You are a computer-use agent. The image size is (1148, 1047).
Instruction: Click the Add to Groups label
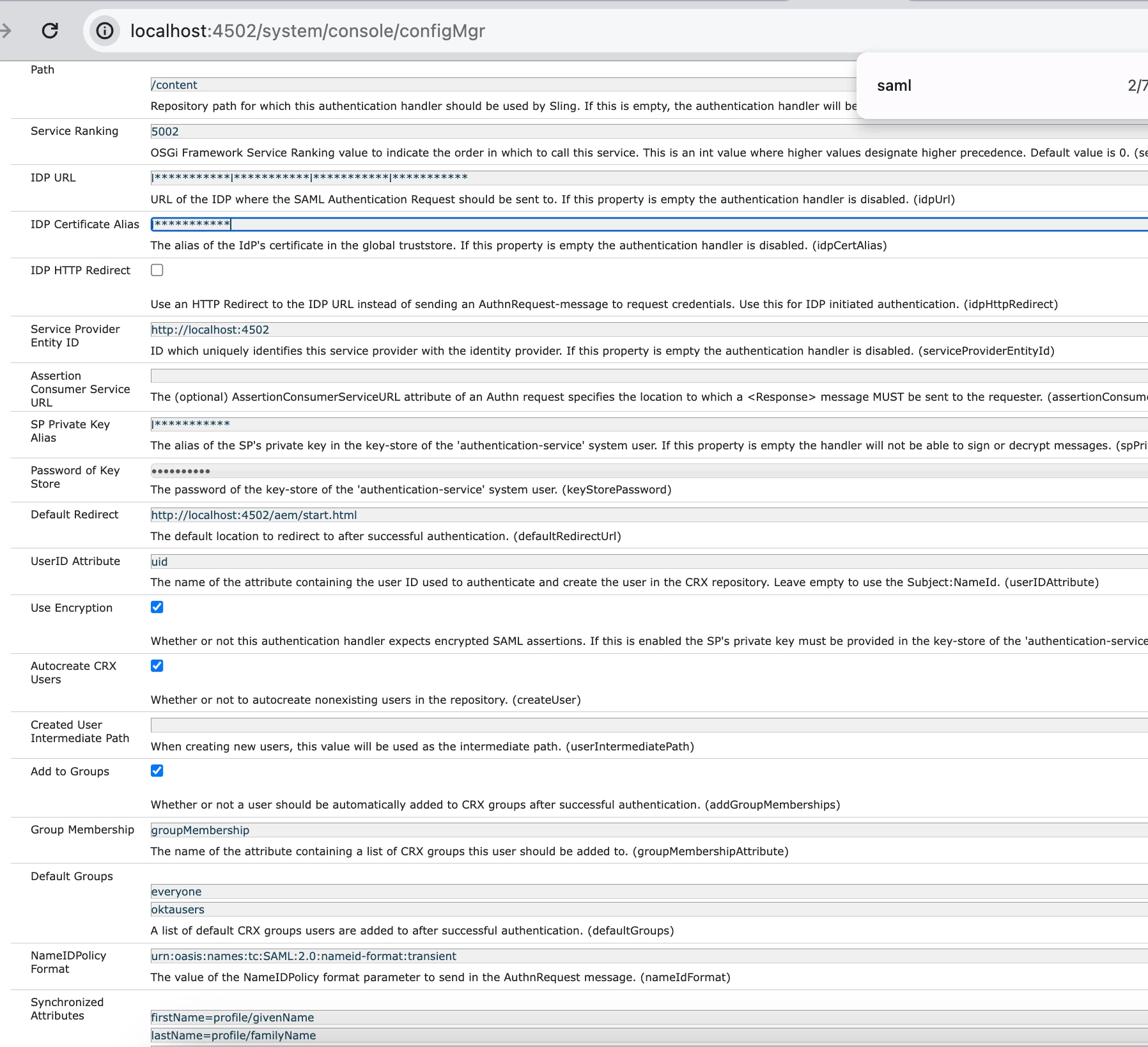(x=70, y=772)
